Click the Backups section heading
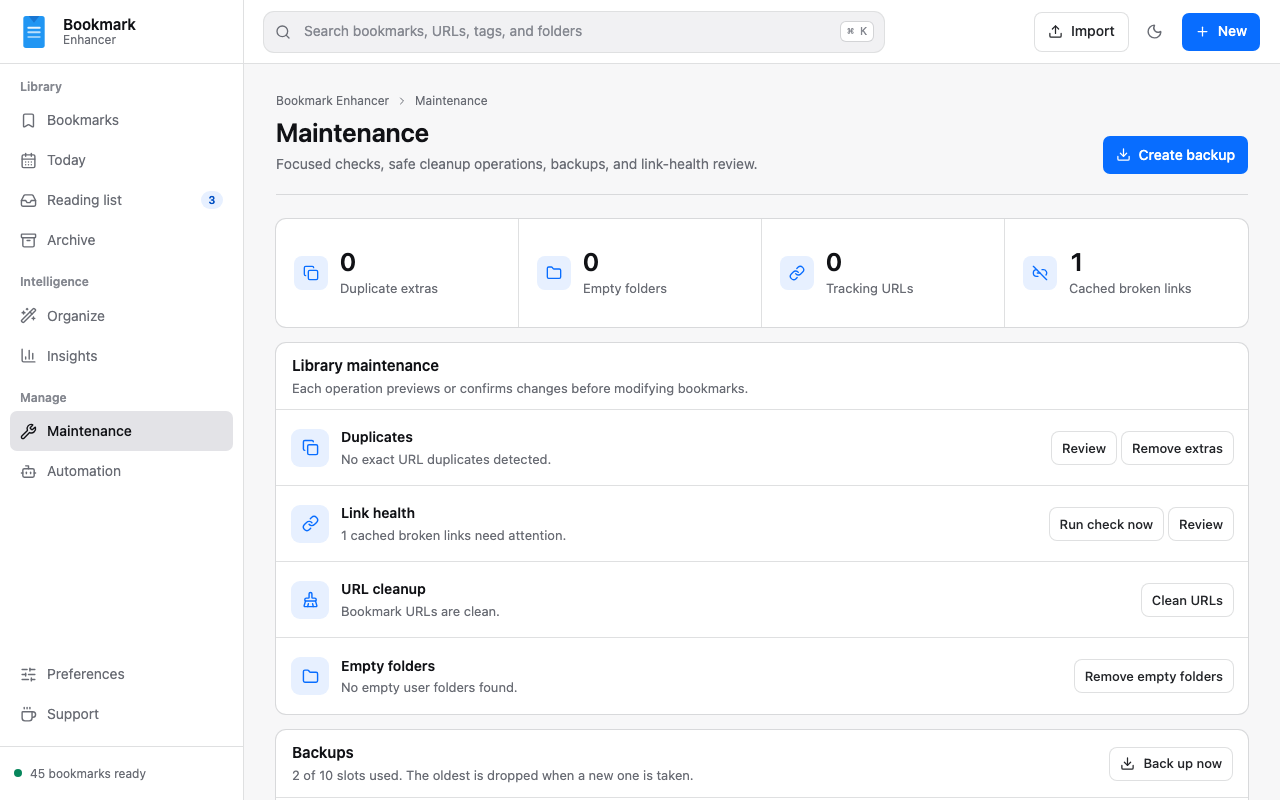The width and height of the screenshot is (1280, 800). 323,752
